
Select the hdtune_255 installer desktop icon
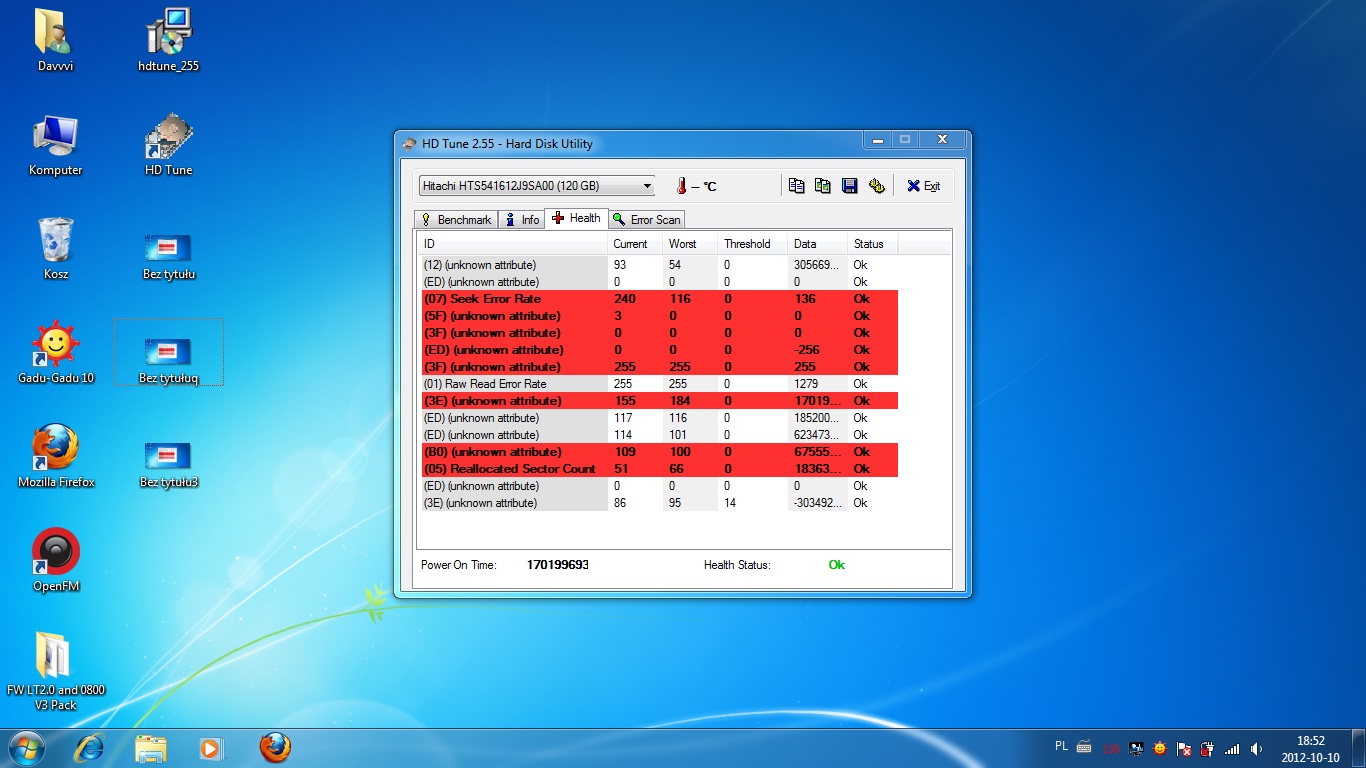[x=168, y=40]
